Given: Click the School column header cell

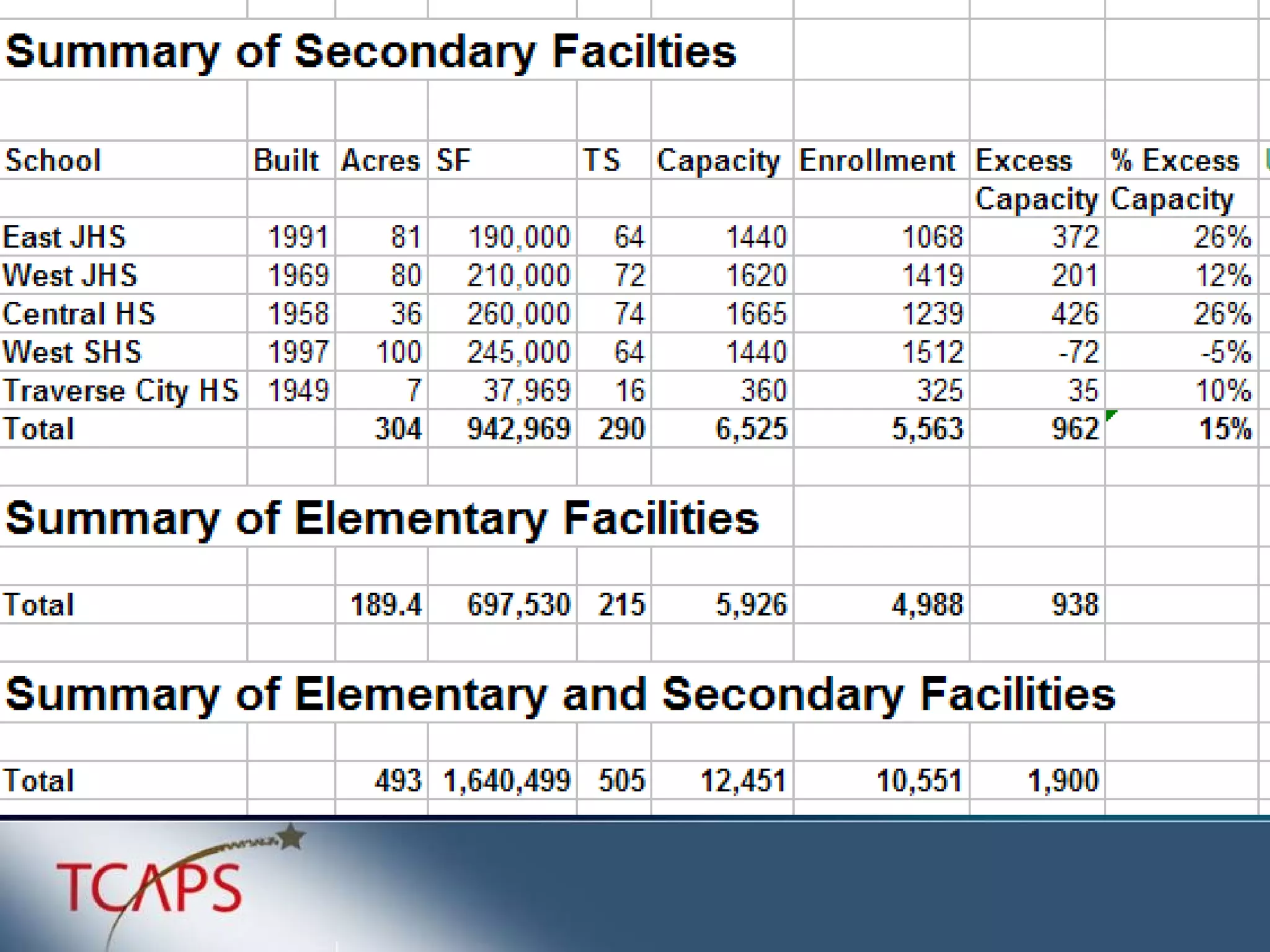Looking at the screenshot, I should click(53, 161).
